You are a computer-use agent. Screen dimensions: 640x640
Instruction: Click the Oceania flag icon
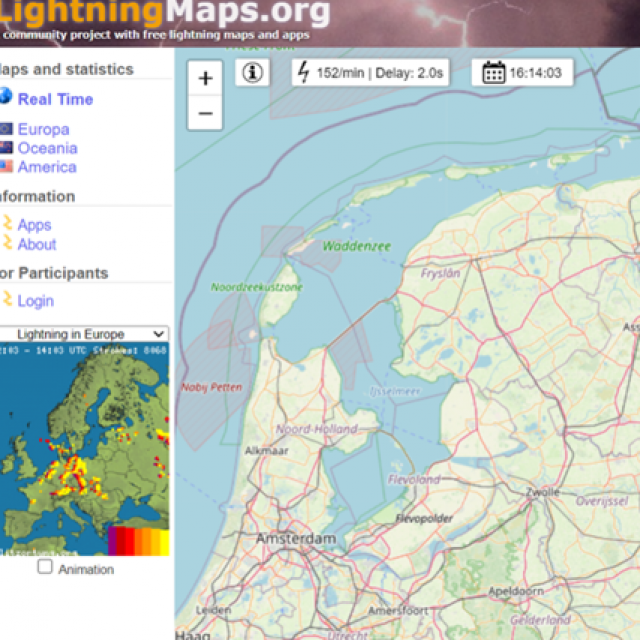[6, 147]
